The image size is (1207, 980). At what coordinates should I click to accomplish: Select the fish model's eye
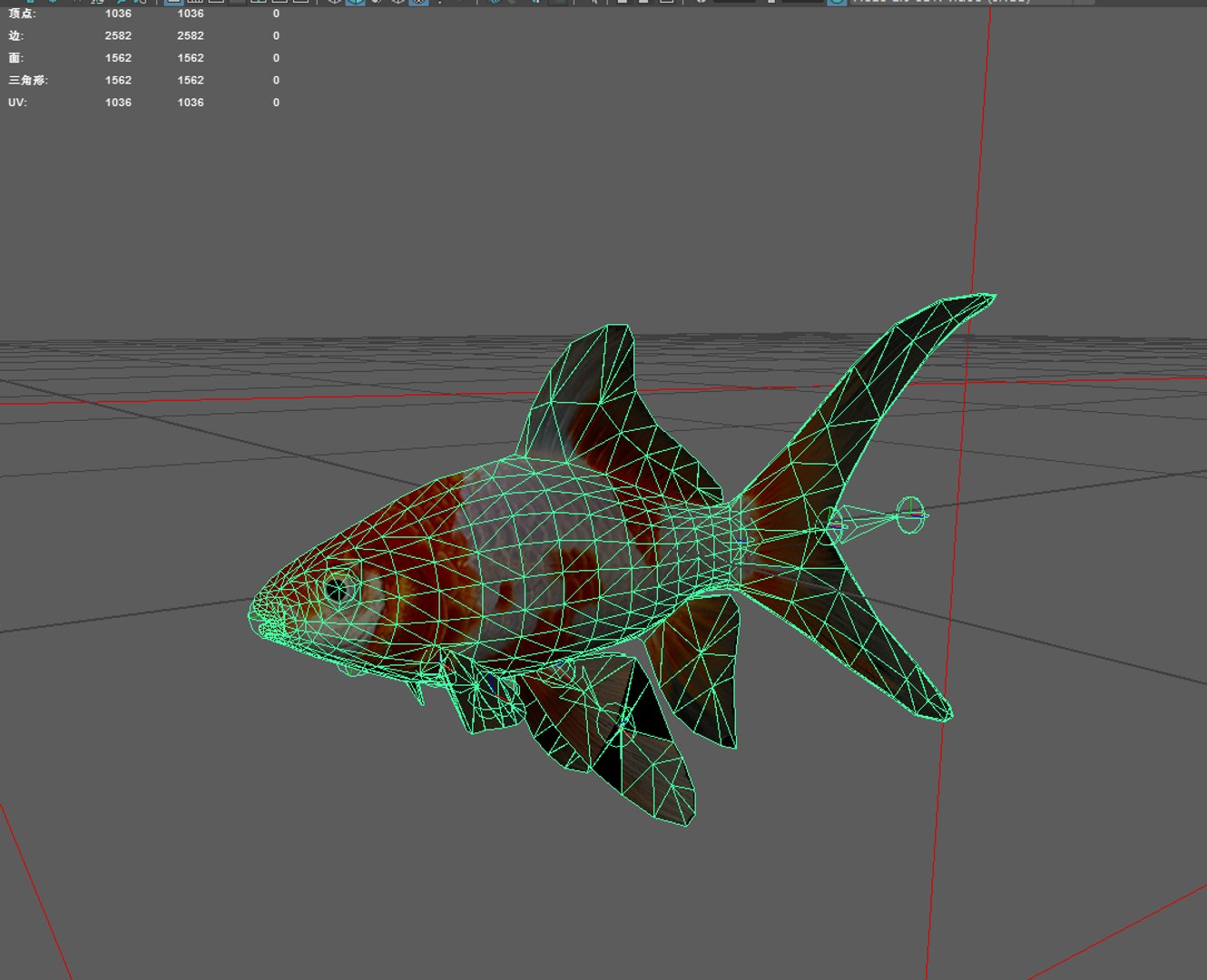[340, 589]
